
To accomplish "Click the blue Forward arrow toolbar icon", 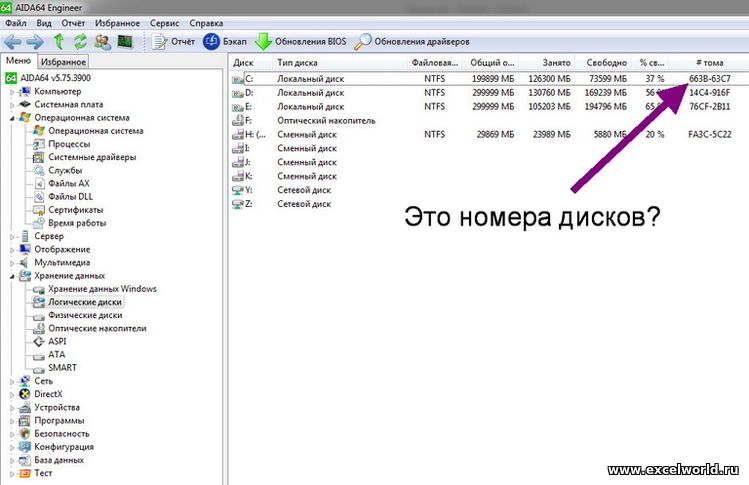I will [35, 42].
